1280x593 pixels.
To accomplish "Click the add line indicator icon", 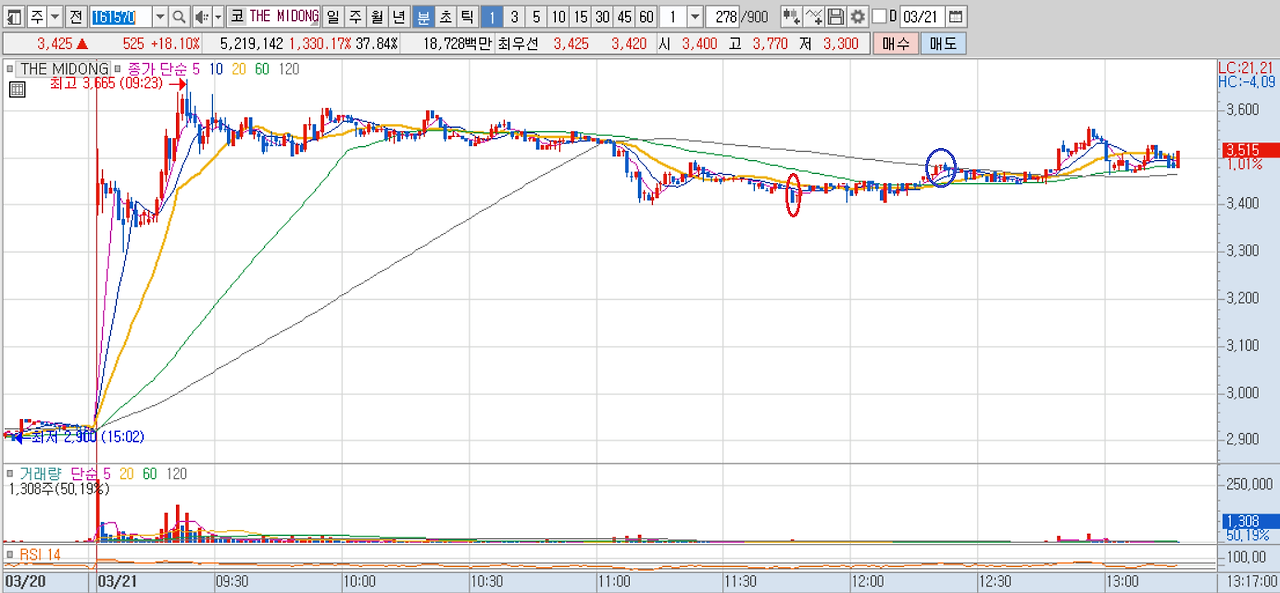I will point(814,17).
